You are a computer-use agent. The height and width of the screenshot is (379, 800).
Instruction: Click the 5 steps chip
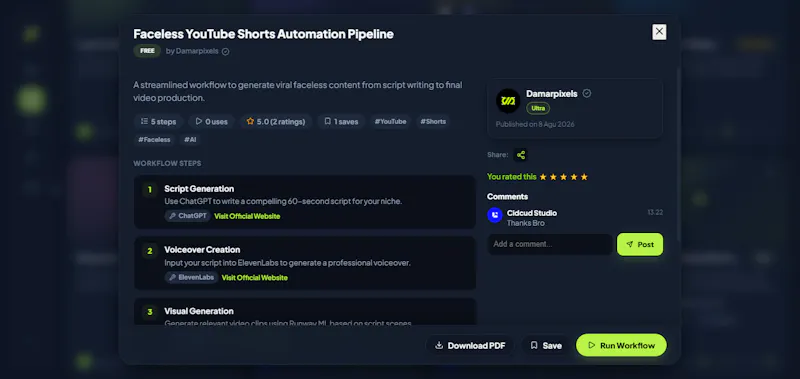click(158, 122)
